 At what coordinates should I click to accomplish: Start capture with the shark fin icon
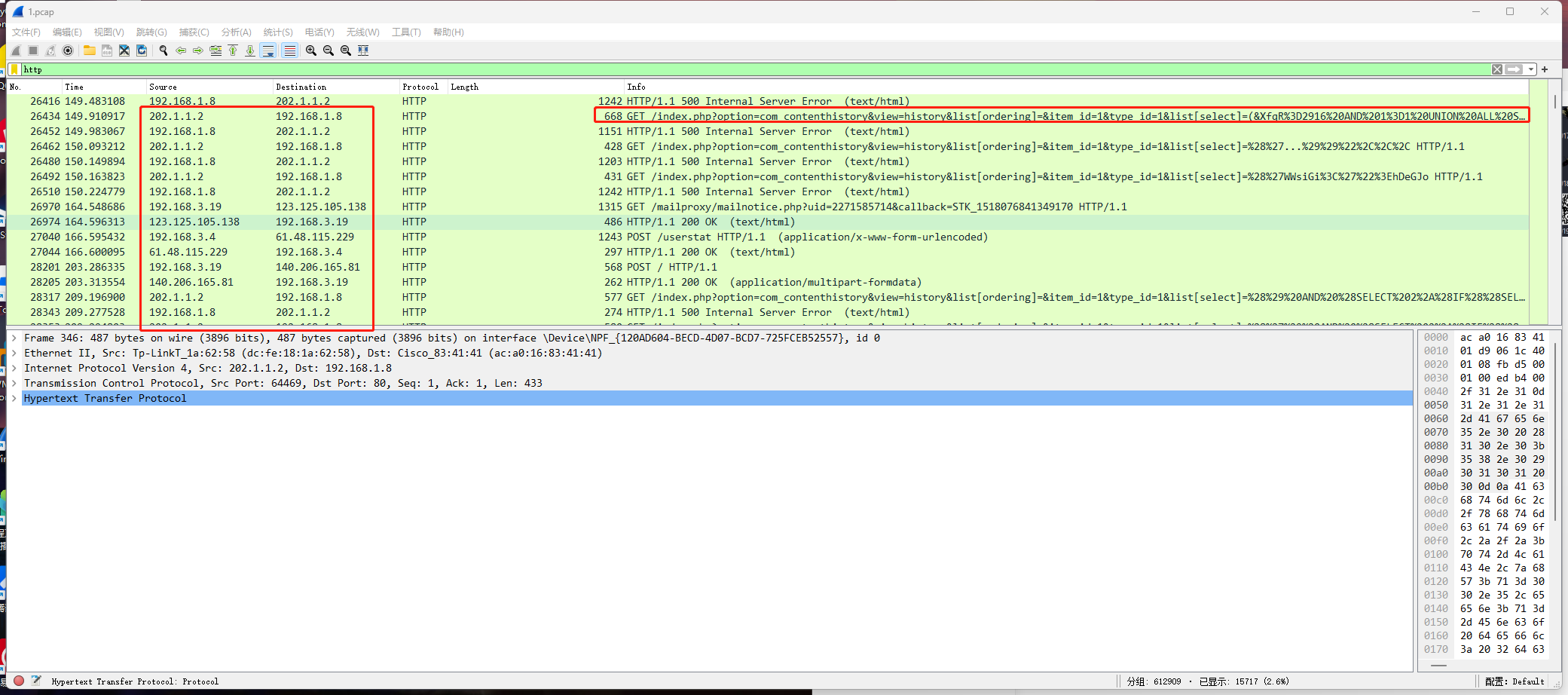[16, 51]
